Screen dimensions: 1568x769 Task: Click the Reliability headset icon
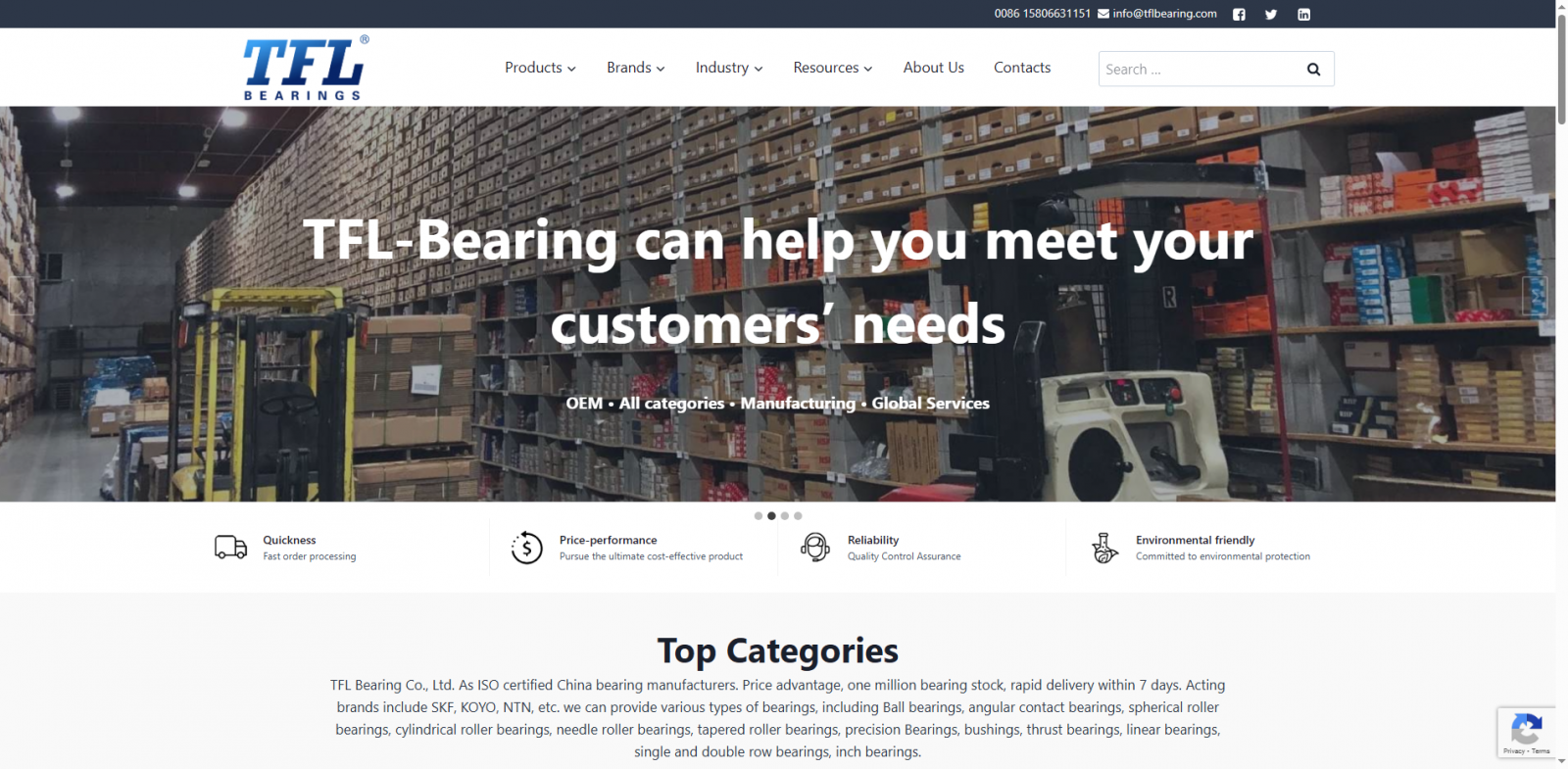[814, 547]
